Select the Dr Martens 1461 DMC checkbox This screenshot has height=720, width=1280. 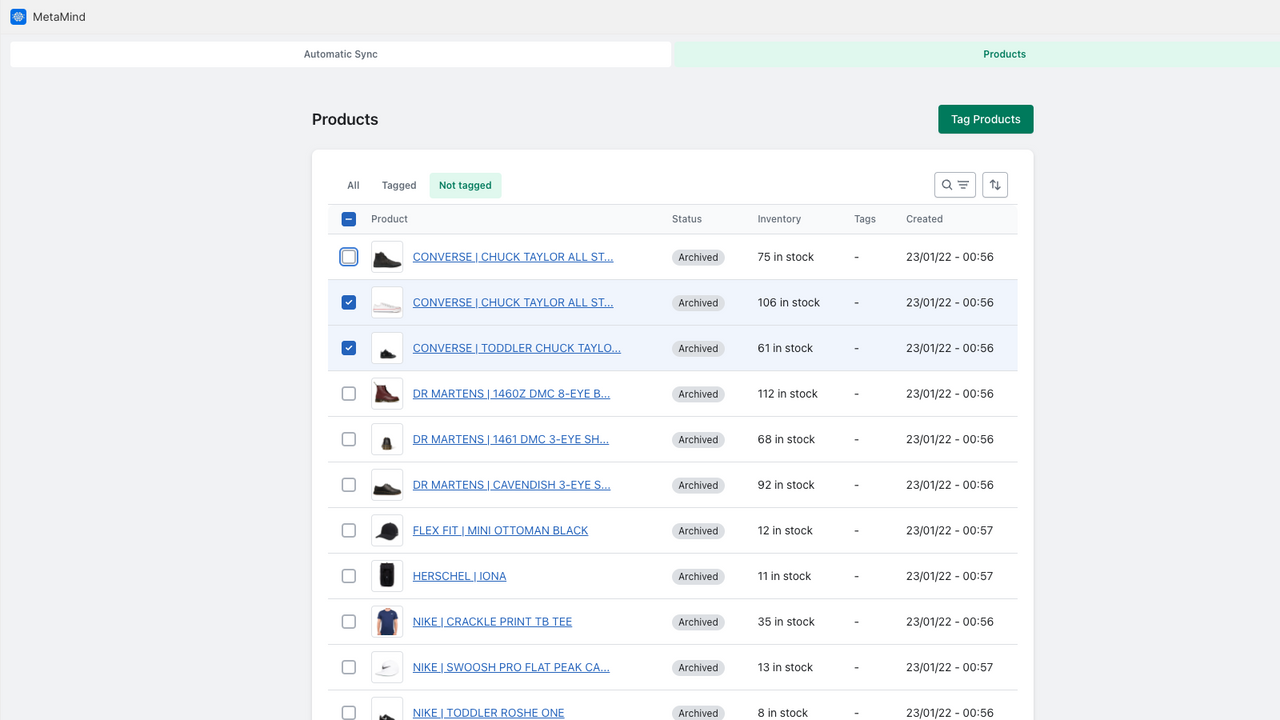348,438
